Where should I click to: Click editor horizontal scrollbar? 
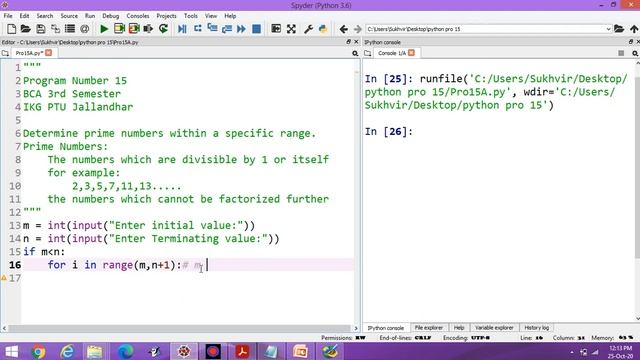coord(180,328)
